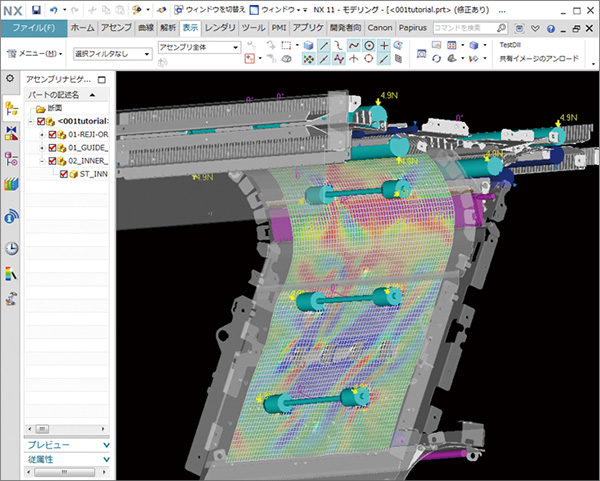Open the アセンブリ全体 scope dropdown

coord(199,47)
